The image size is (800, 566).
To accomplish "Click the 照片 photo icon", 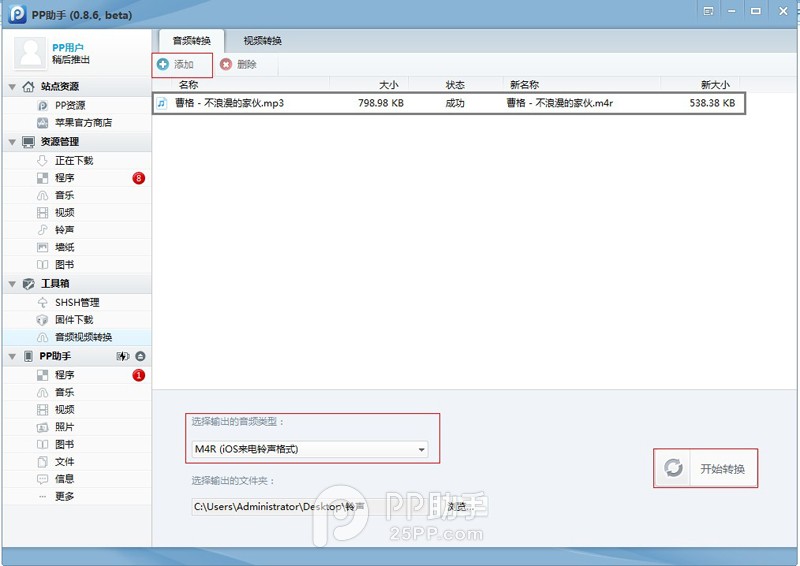I will [x=42, y=427].
